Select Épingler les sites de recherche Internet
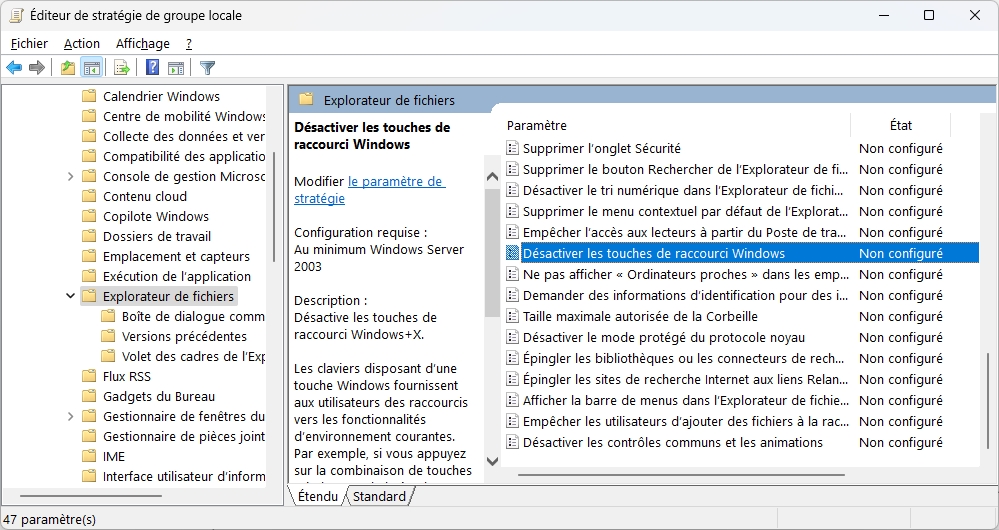 pyautogui.click(x=686, y=380)
